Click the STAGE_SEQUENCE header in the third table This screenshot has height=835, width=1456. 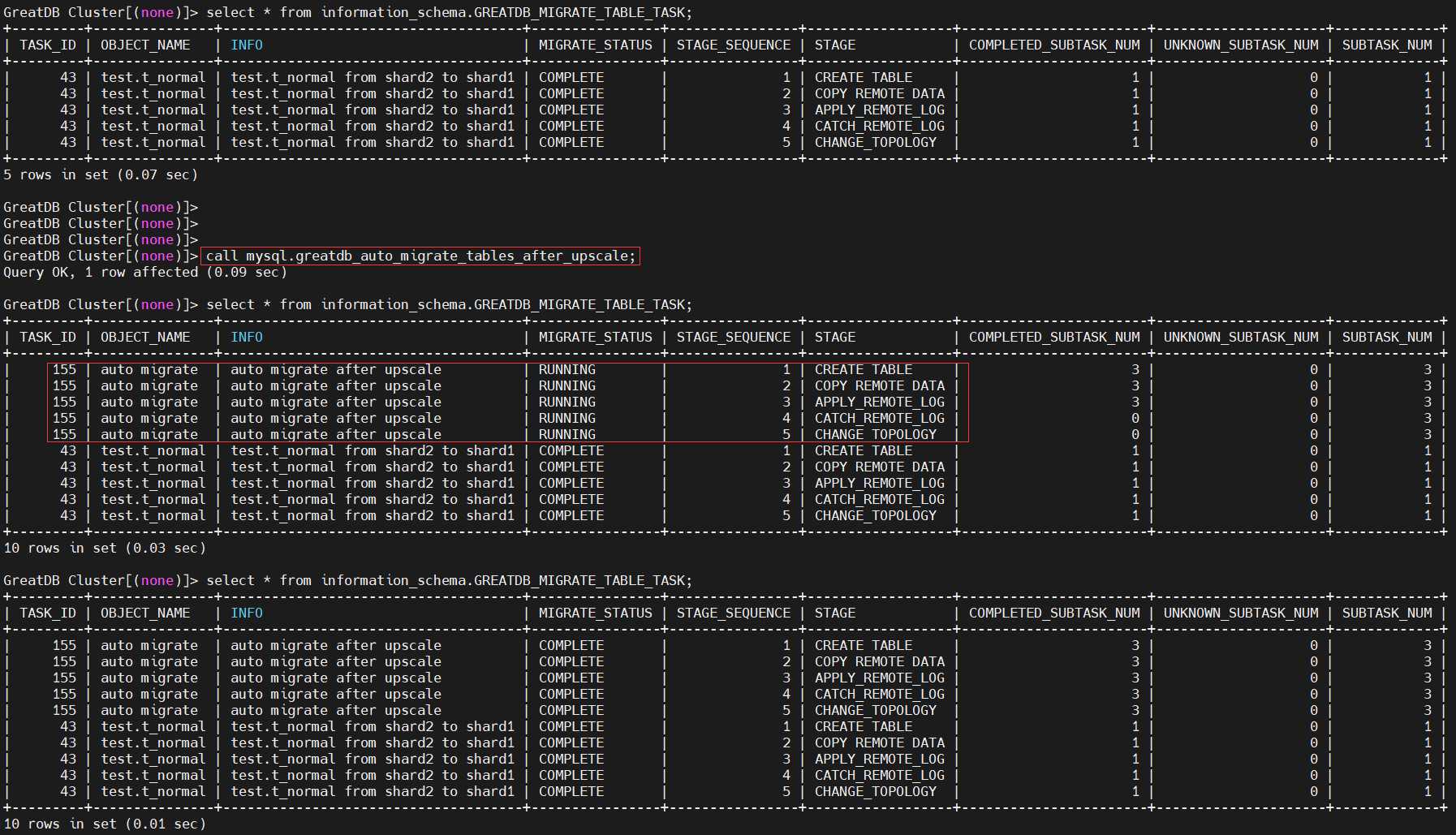(x=733, y=613)
